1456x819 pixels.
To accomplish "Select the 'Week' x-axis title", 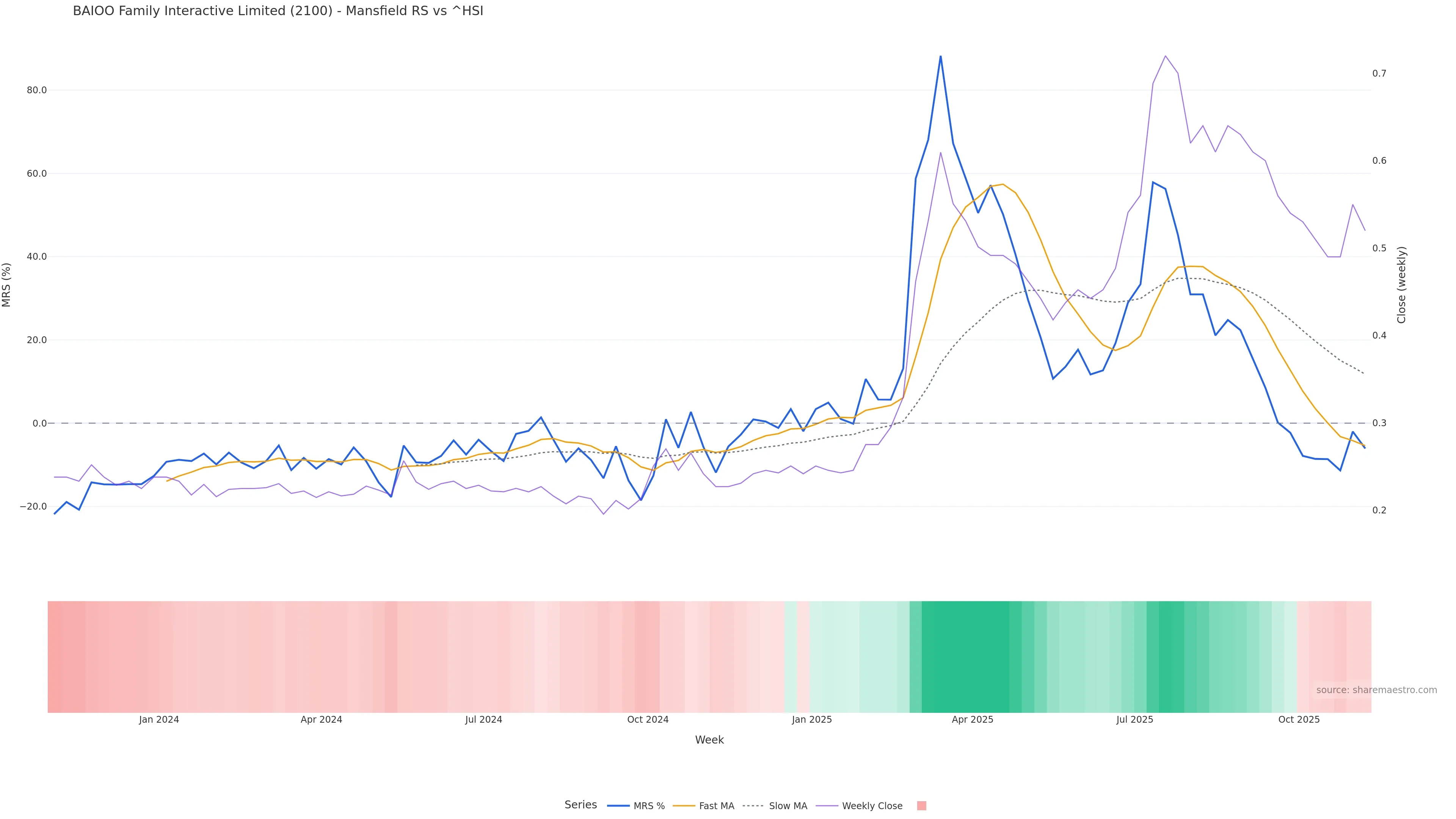I will 709,740.
